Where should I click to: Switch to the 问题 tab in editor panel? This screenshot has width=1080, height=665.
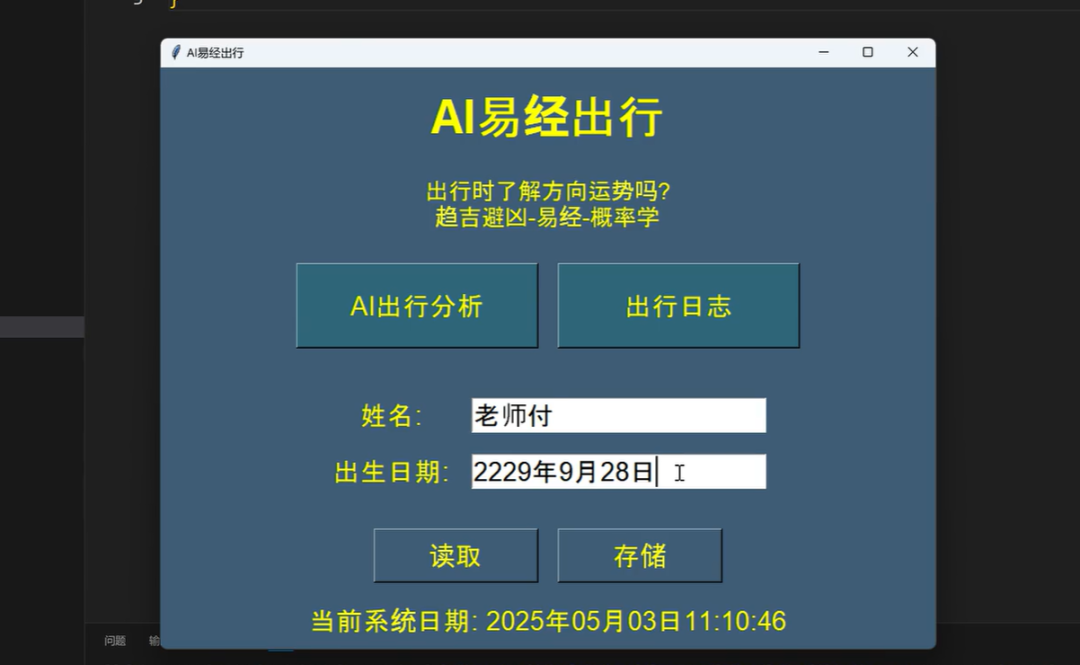coord(115,641)
